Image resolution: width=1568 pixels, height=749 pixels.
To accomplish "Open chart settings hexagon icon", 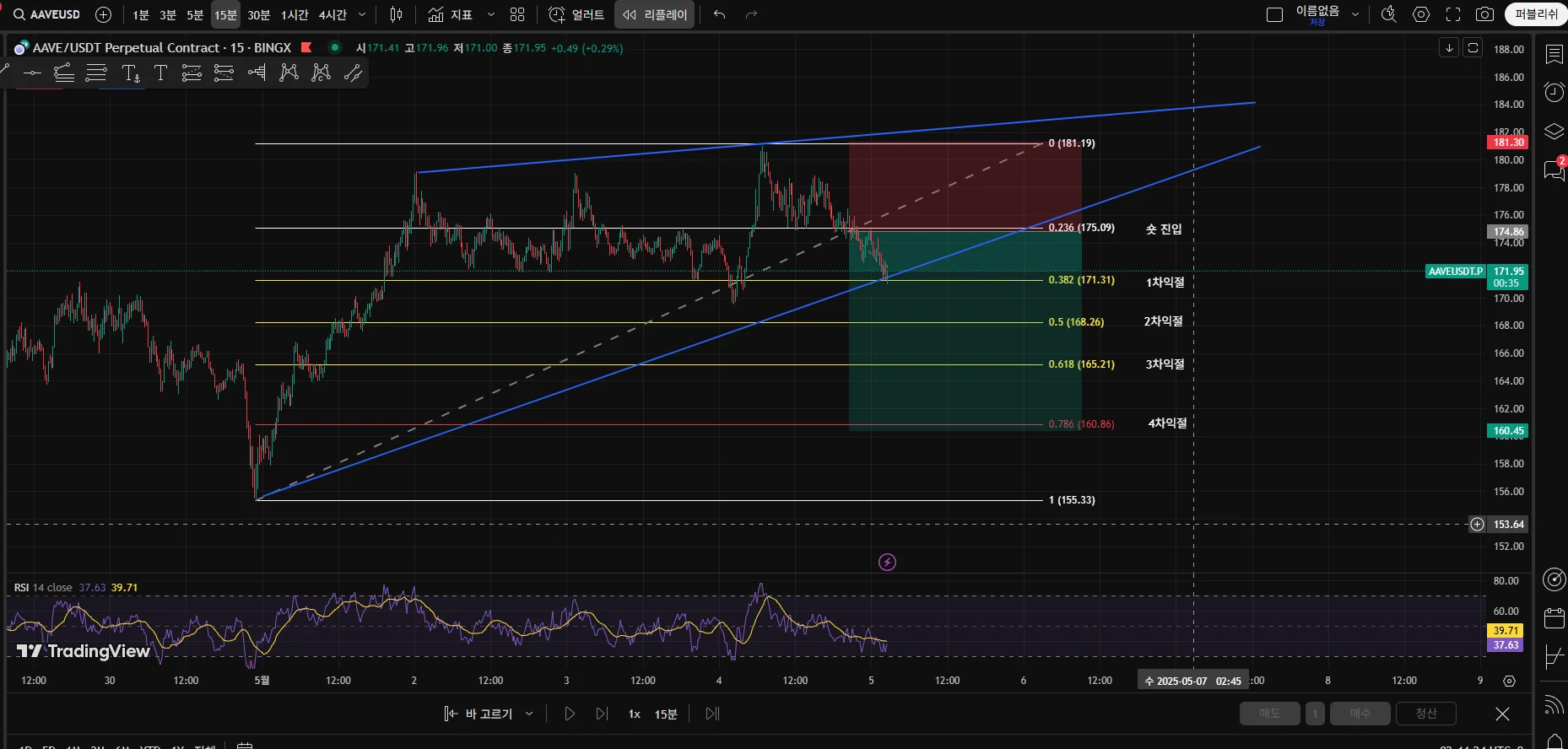I will pos(1421,14).
